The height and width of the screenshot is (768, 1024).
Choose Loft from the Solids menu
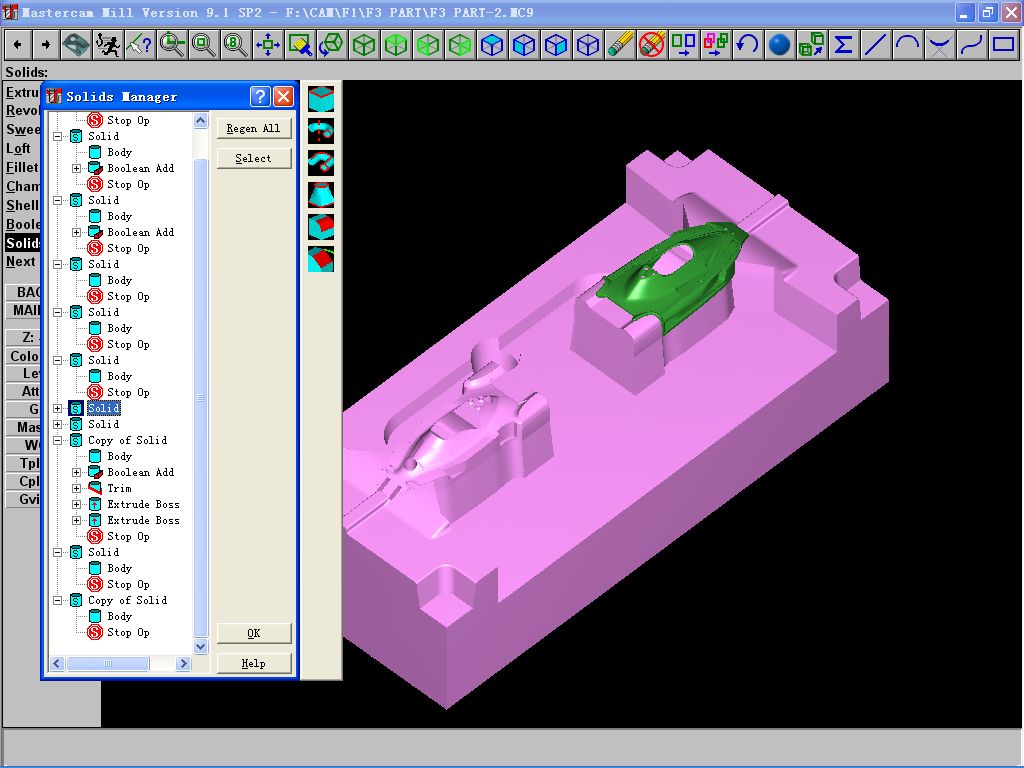(19, 149)
